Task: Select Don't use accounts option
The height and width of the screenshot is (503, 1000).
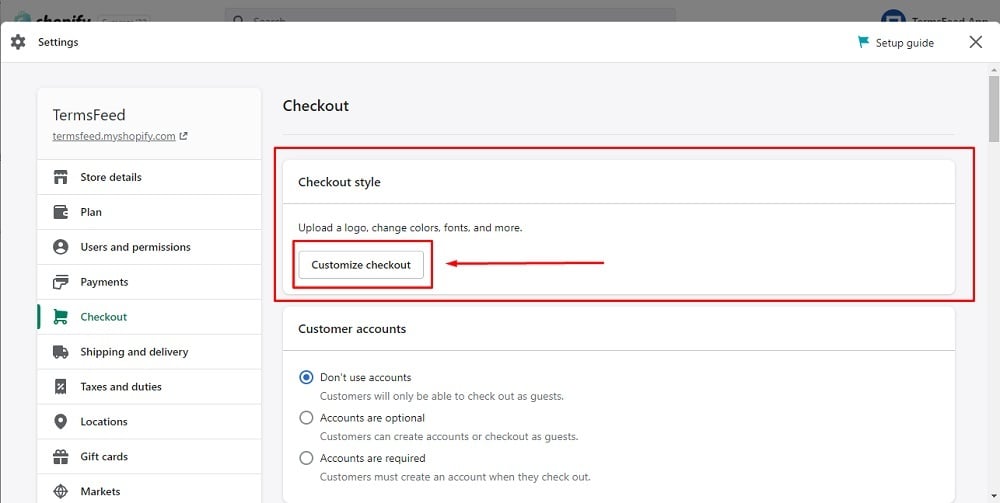Action: point(306,377)
